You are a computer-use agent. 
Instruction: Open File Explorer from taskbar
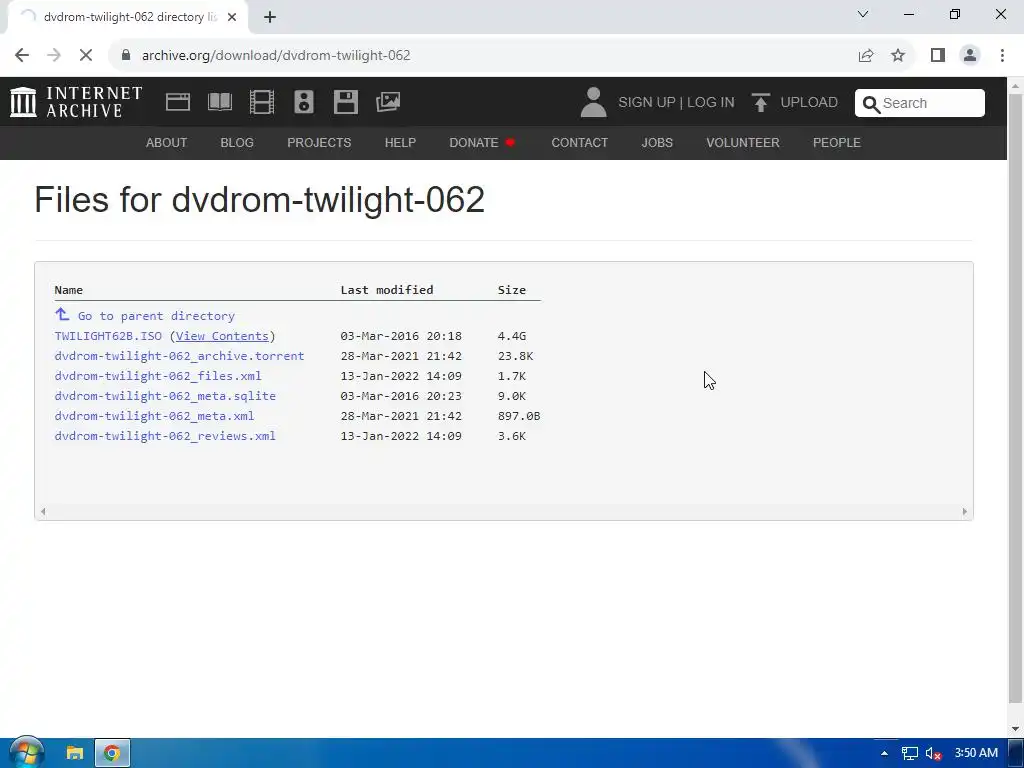pyautogui.click(x=74, y=753)
